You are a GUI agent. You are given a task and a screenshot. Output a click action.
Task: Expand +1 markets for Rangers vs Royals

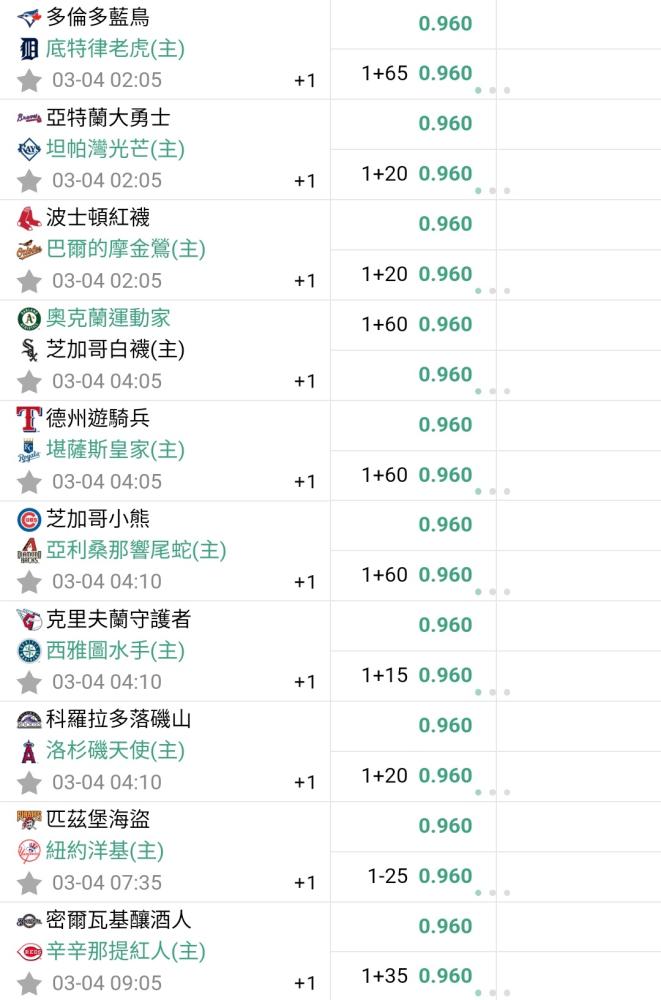(305, 482)
